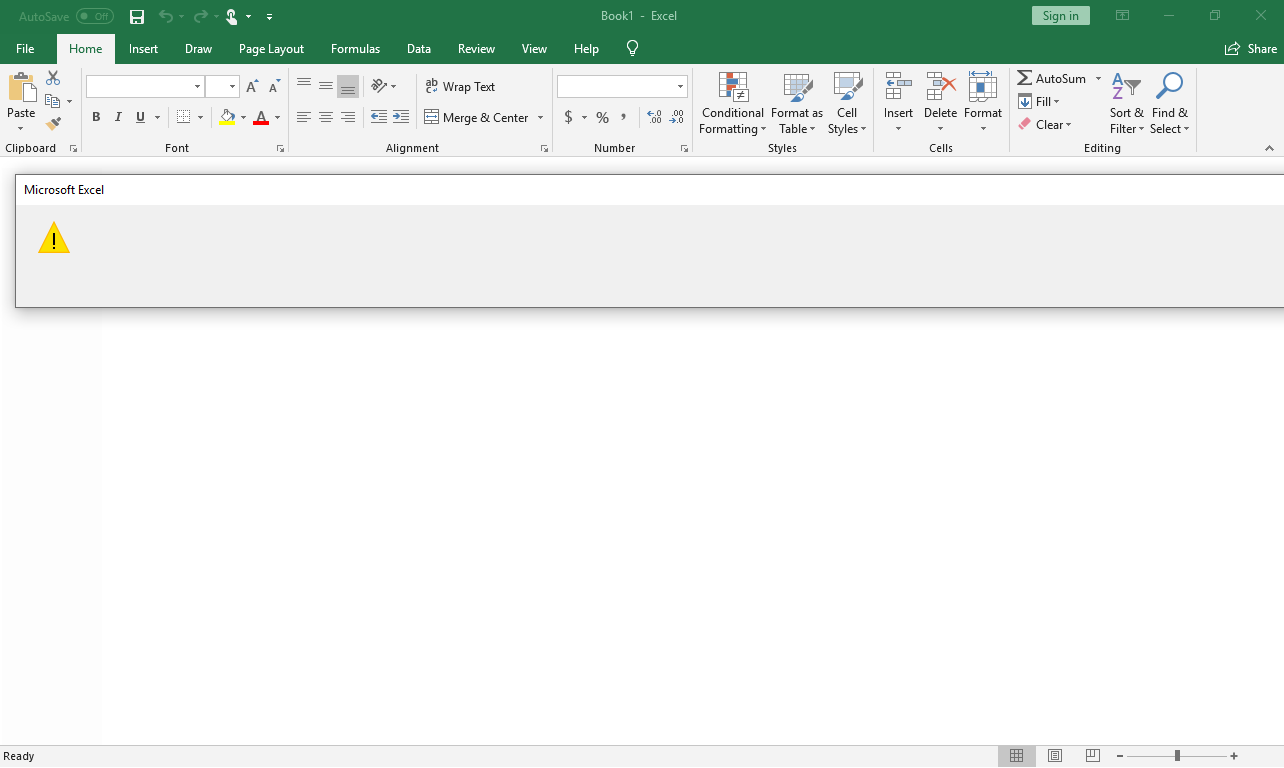The image size is (1284, 768).
Task: Open Cell Styles gallery
Action: click(847, 104)
